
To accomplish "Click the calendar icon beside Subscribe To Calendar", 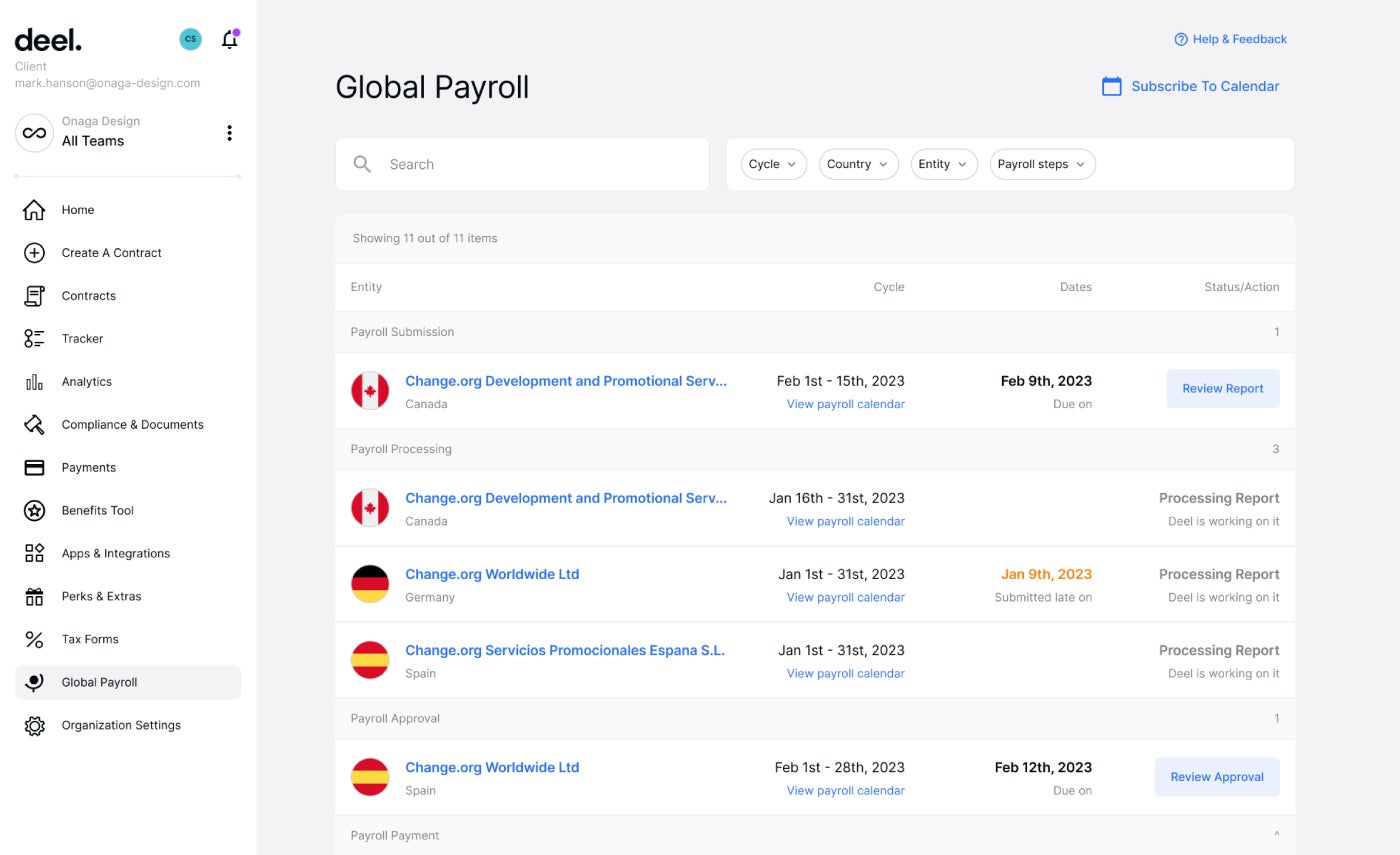I will pos(1111,86).
